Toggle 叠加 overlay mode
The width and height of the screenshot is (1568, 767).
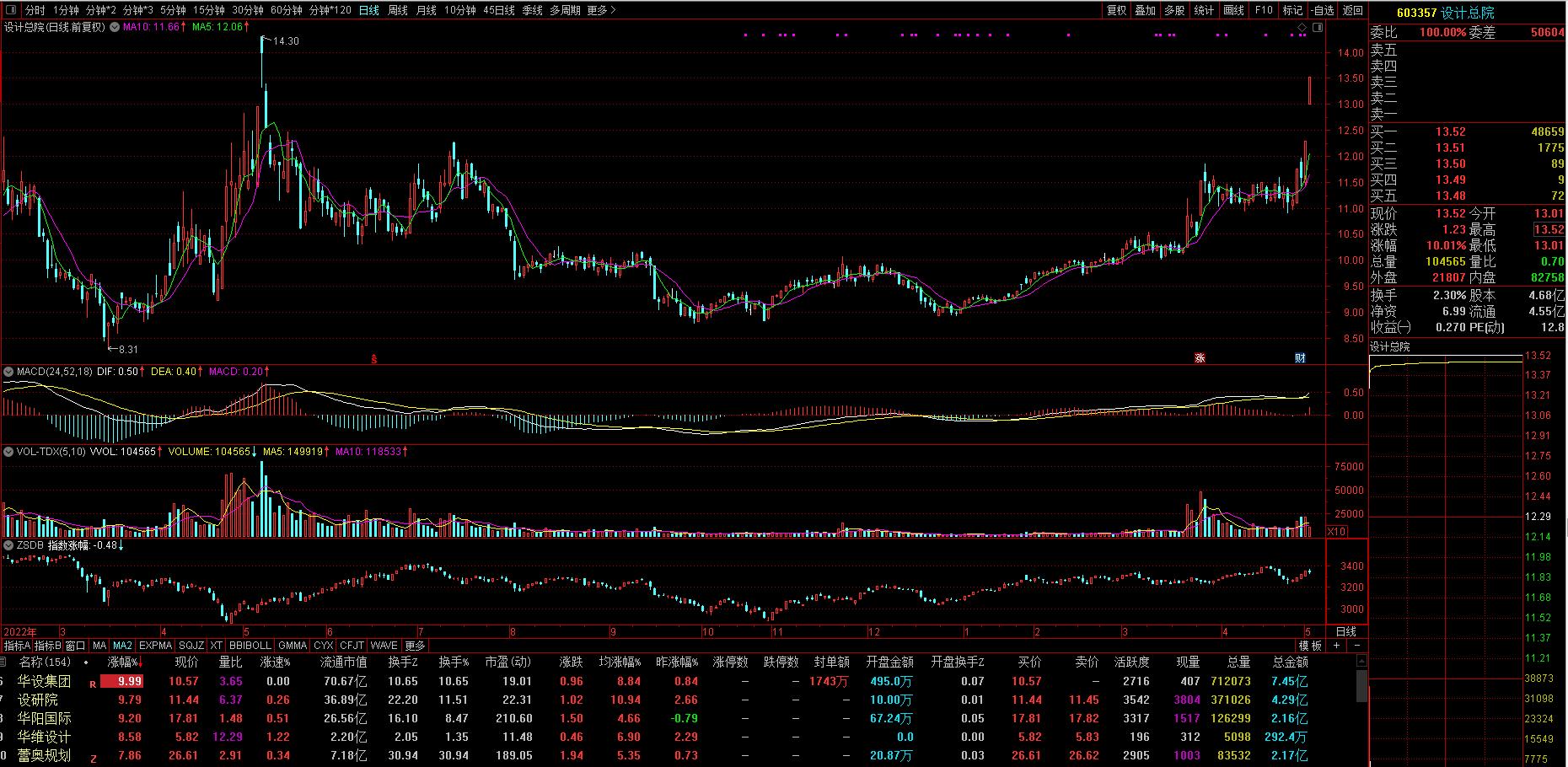(x=1146, y=10)
